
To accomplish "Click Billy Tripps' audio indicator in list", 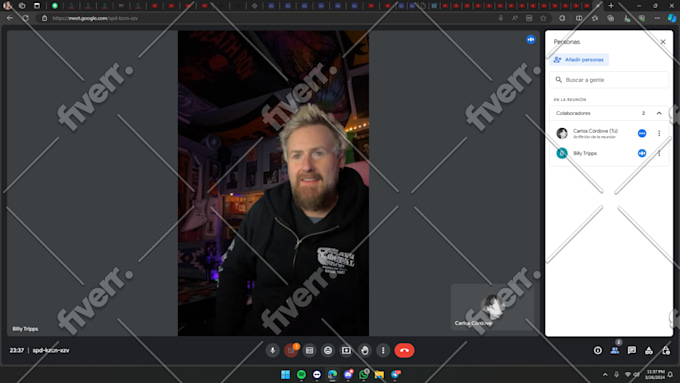I will pos(642,153).
